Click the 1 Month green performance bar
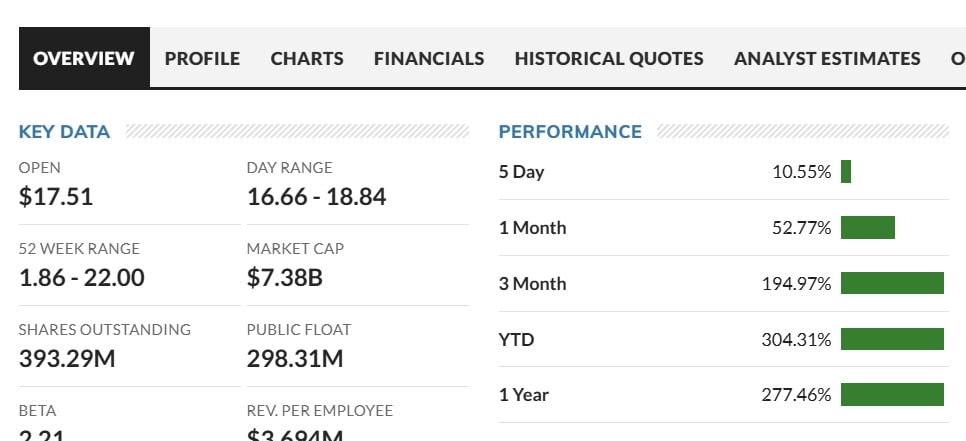 tap(867, 228)
